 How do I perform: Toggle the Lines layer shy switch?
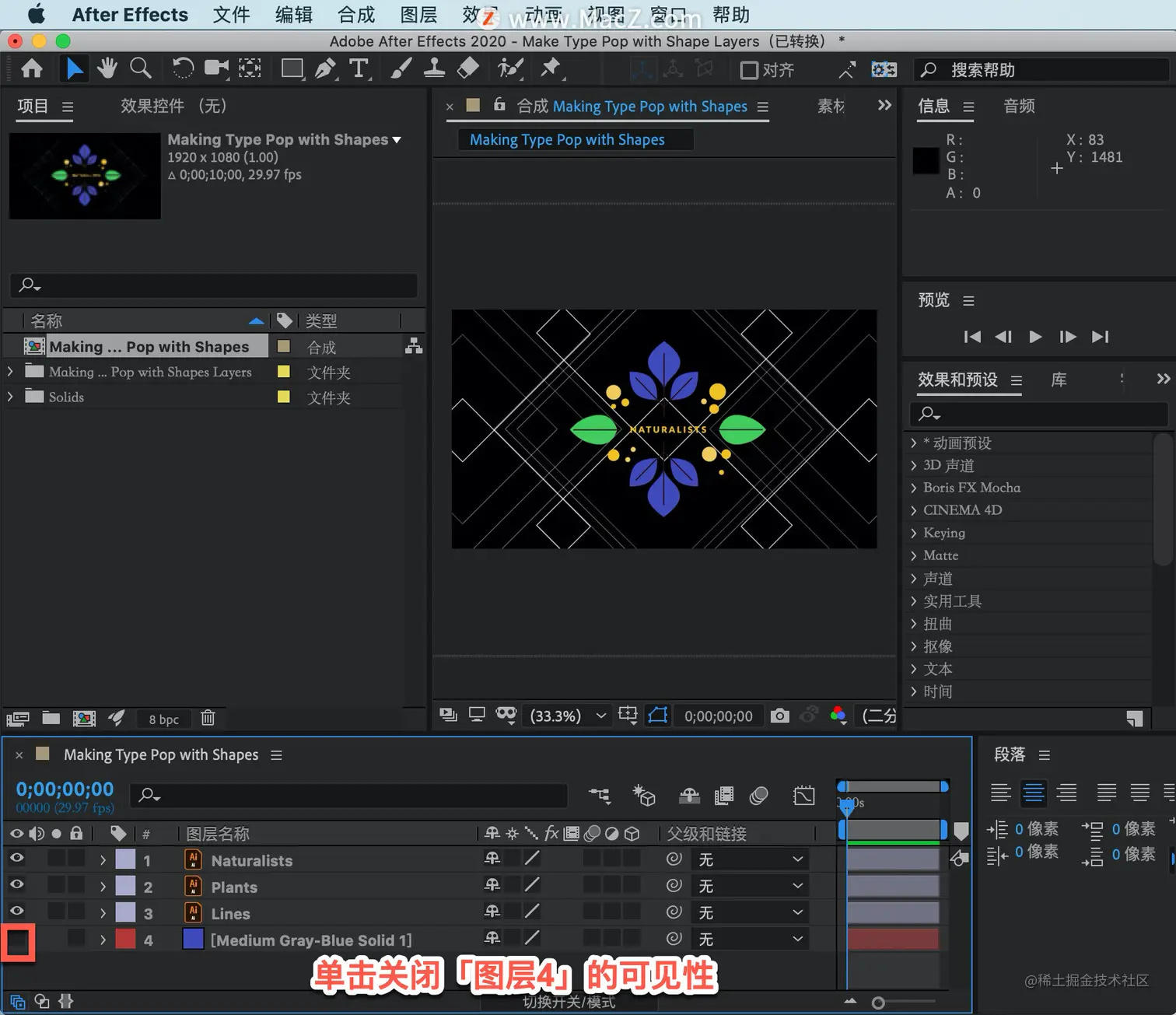[x=492, y=911]
